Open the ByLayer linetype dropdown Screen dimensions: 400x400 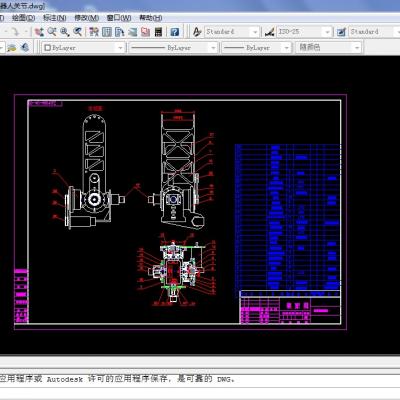click(173, 48)
